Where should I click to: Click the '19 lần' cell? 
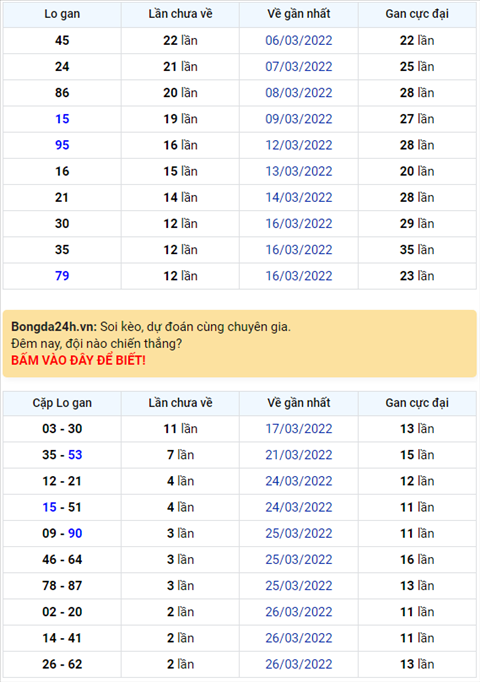(x=180, y=119)
